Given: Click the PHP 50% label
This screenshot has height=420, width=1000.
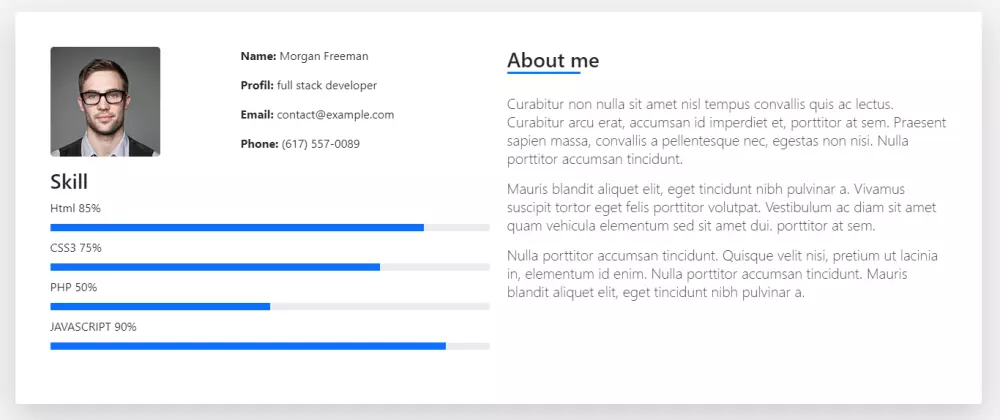Looking at the screenshot, I should pos(73,288).
